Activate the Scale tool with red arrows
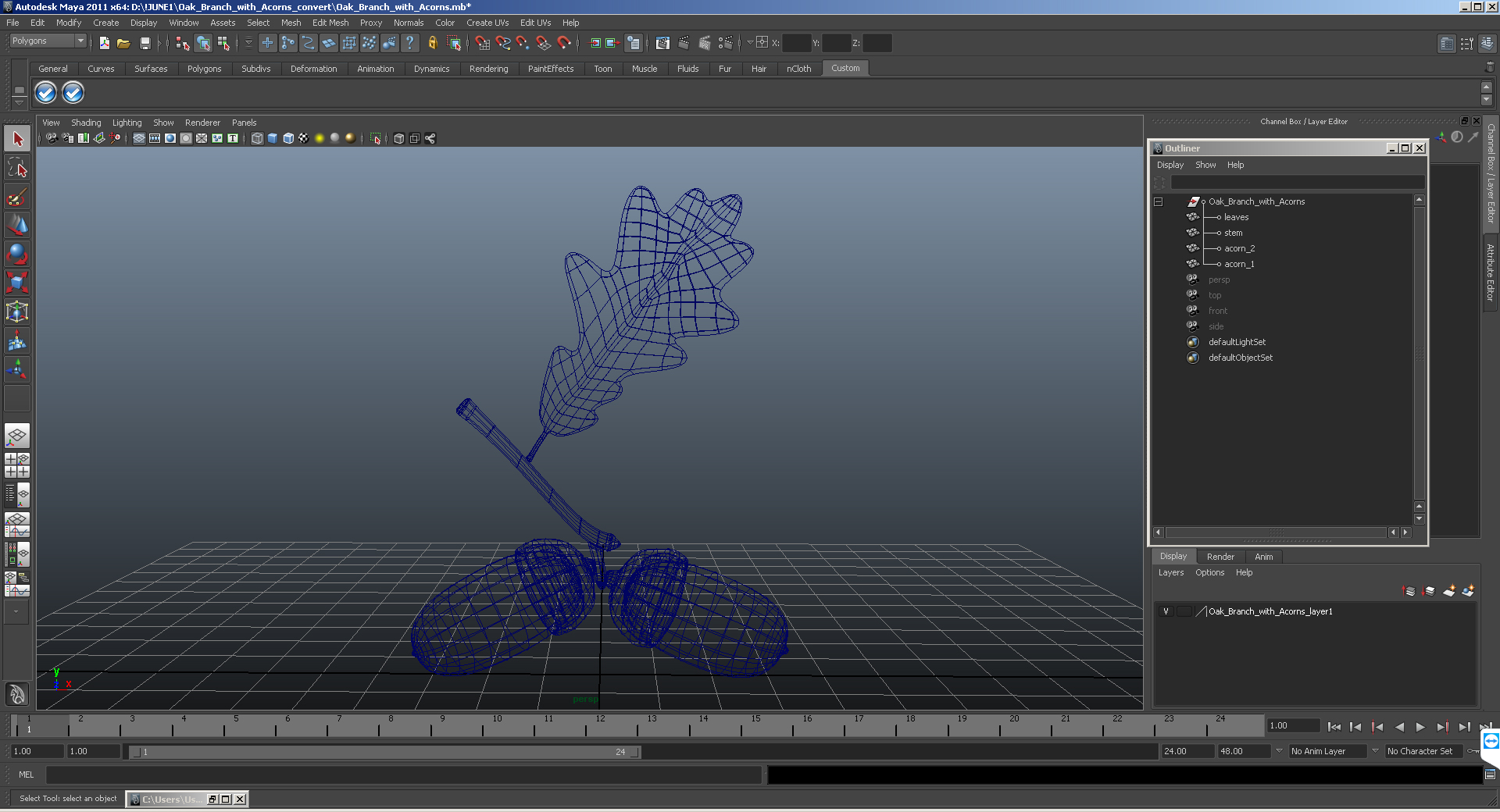 pos(17,282)
